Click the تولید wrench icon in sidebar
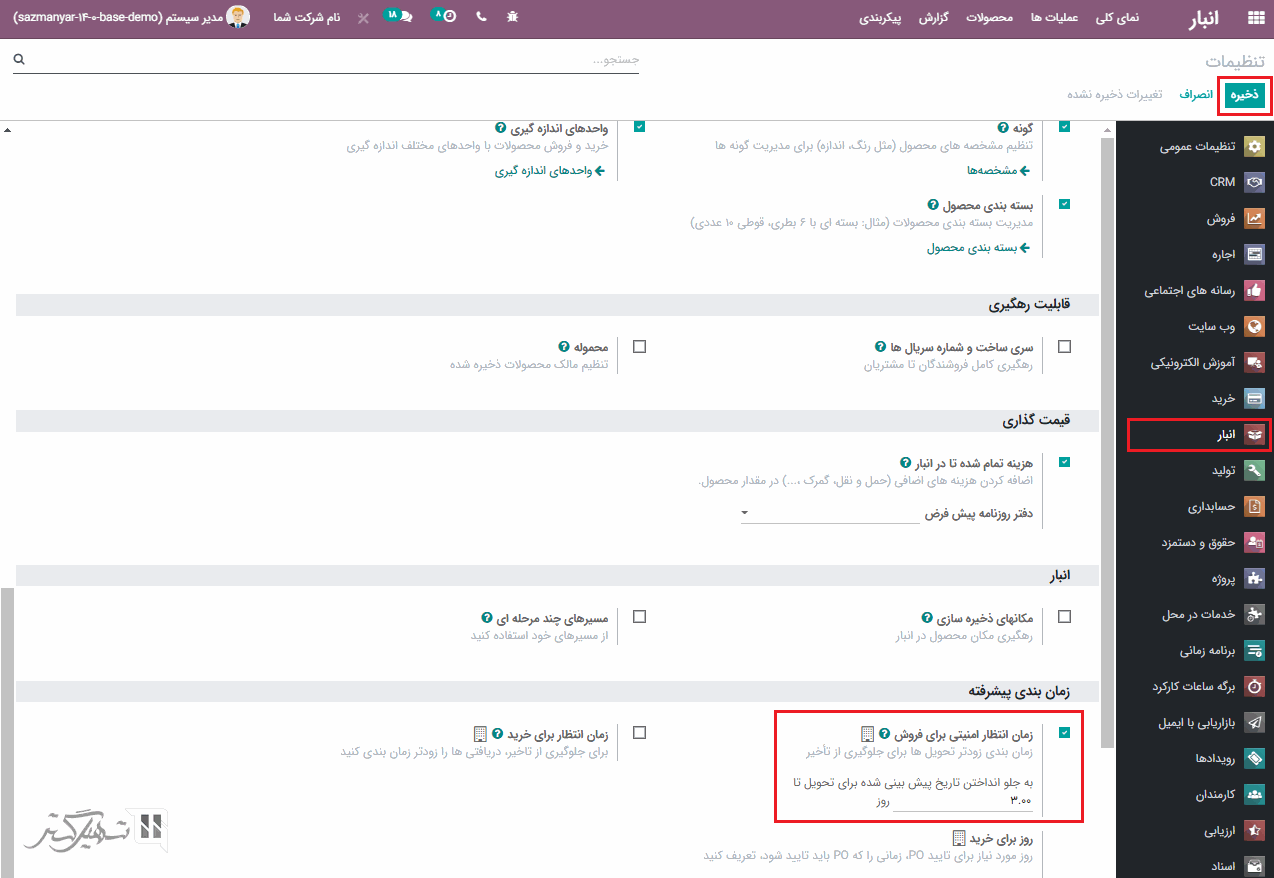The height and width of the screenshot is (878, 1274). click(1254, 470)
